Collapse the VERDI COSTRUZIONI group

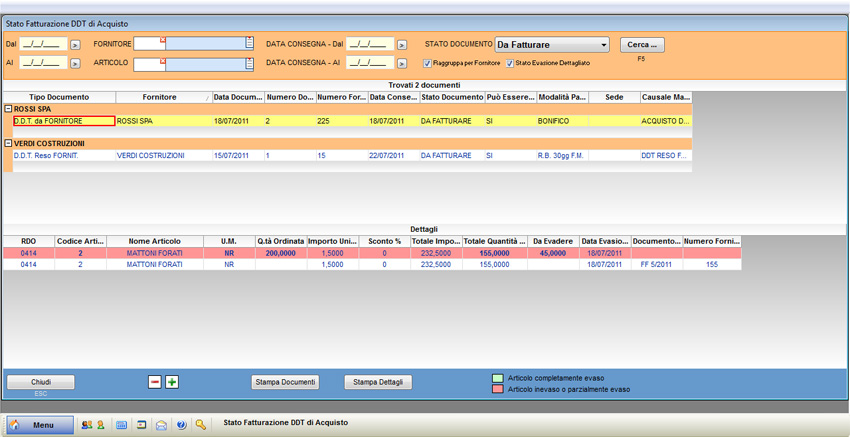click(x=8, y=143)
